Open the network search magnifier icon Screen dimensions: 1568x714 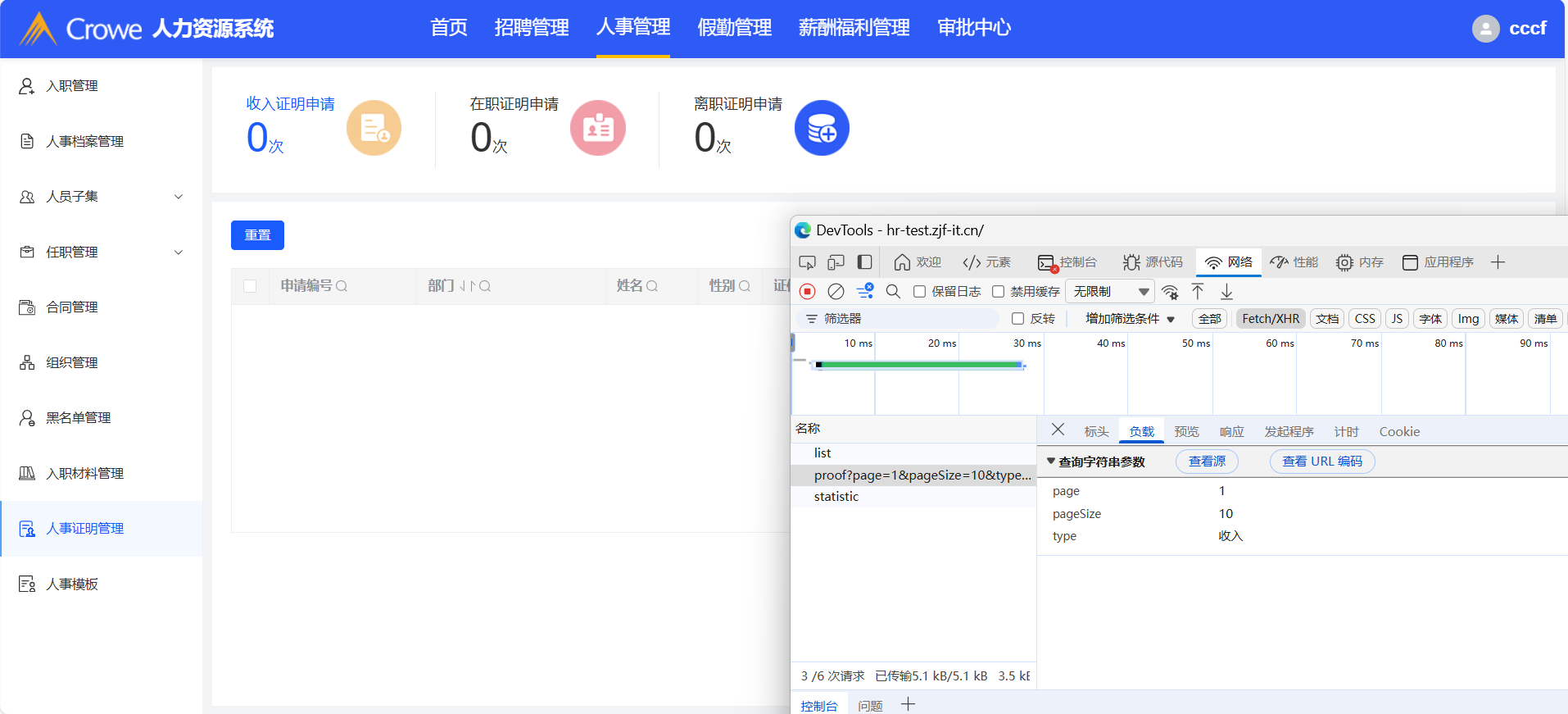click(x=893, y=291)
